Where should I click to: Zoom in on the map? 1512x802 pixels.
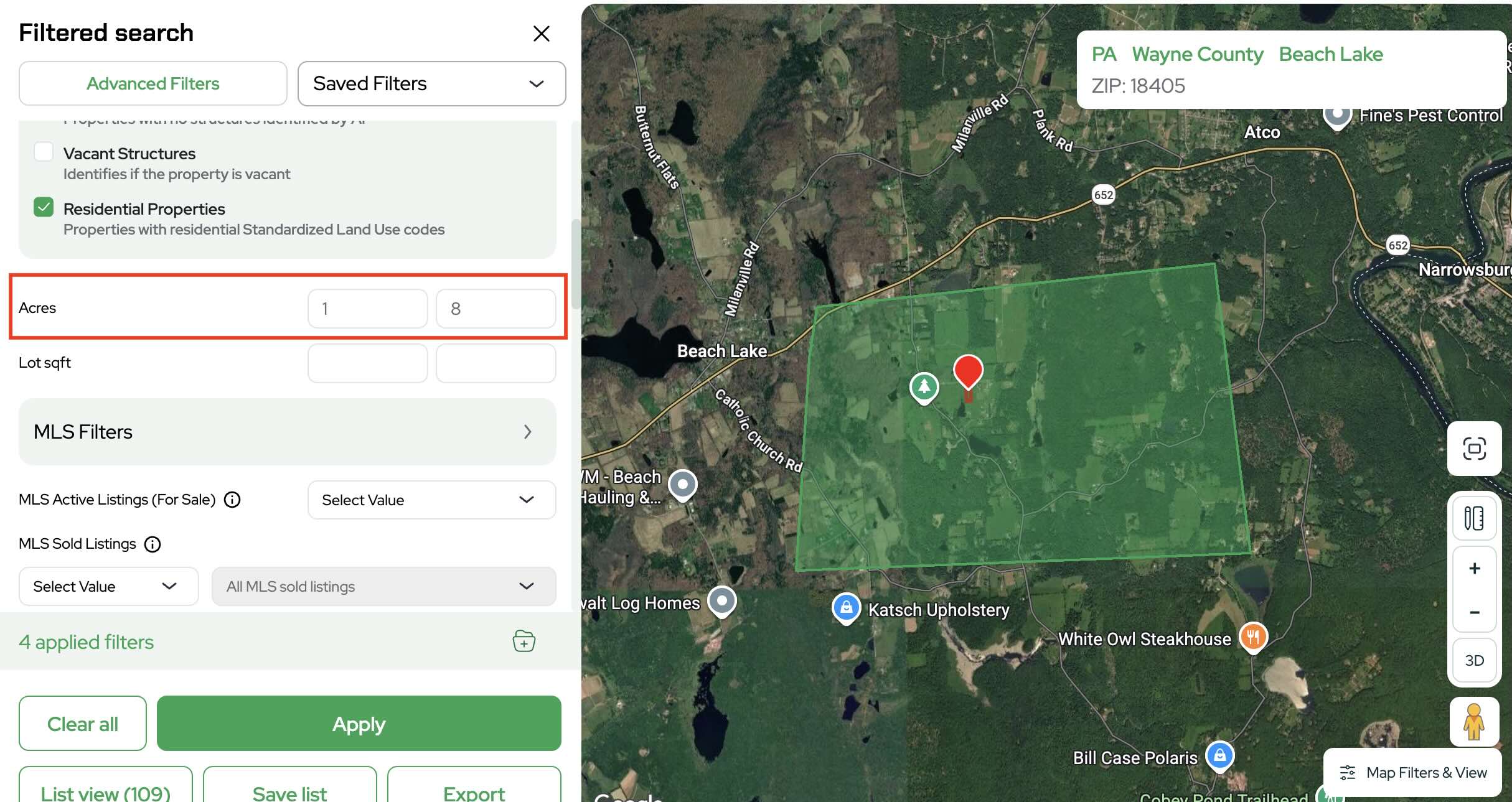click(x=1474, y=569)
